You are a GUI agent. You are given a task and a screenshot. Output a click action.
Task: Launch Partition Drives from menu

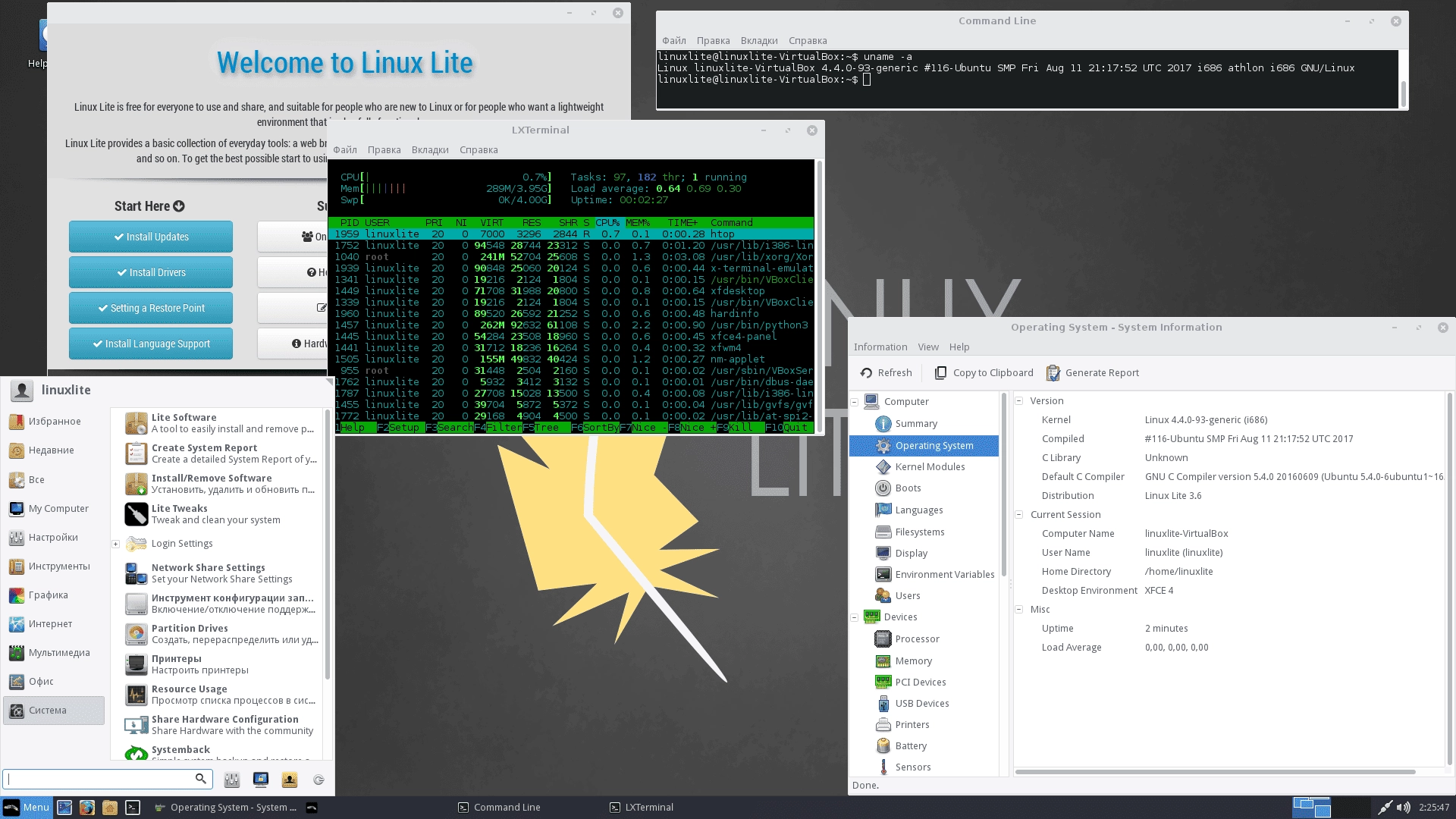(x=221, y=634)
